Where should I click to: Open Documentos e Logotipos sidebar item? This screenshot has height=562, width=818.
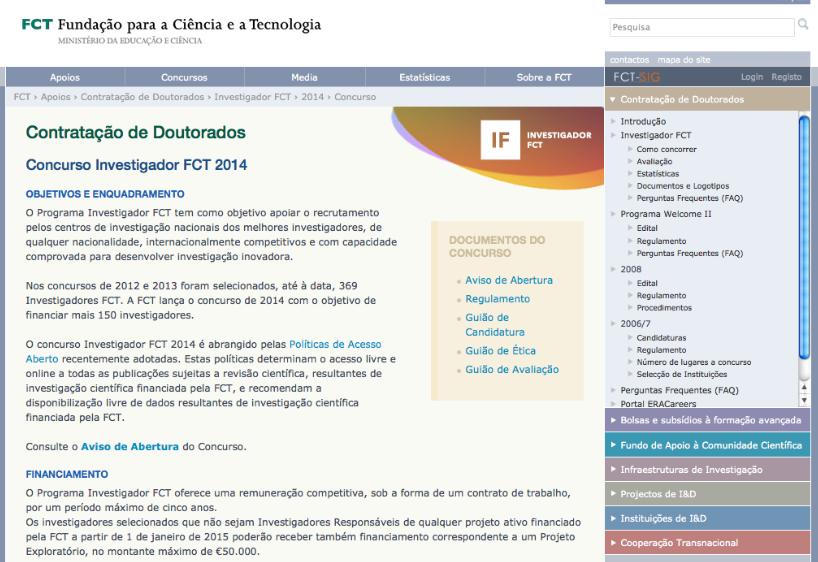pyautogui.click(x=682, y=186)
